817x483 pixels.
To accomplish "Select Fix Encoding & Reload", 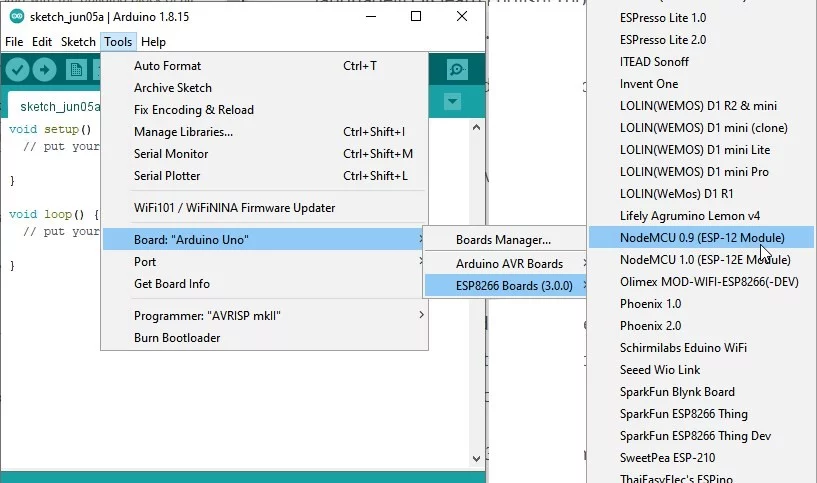I will (265, 109).
